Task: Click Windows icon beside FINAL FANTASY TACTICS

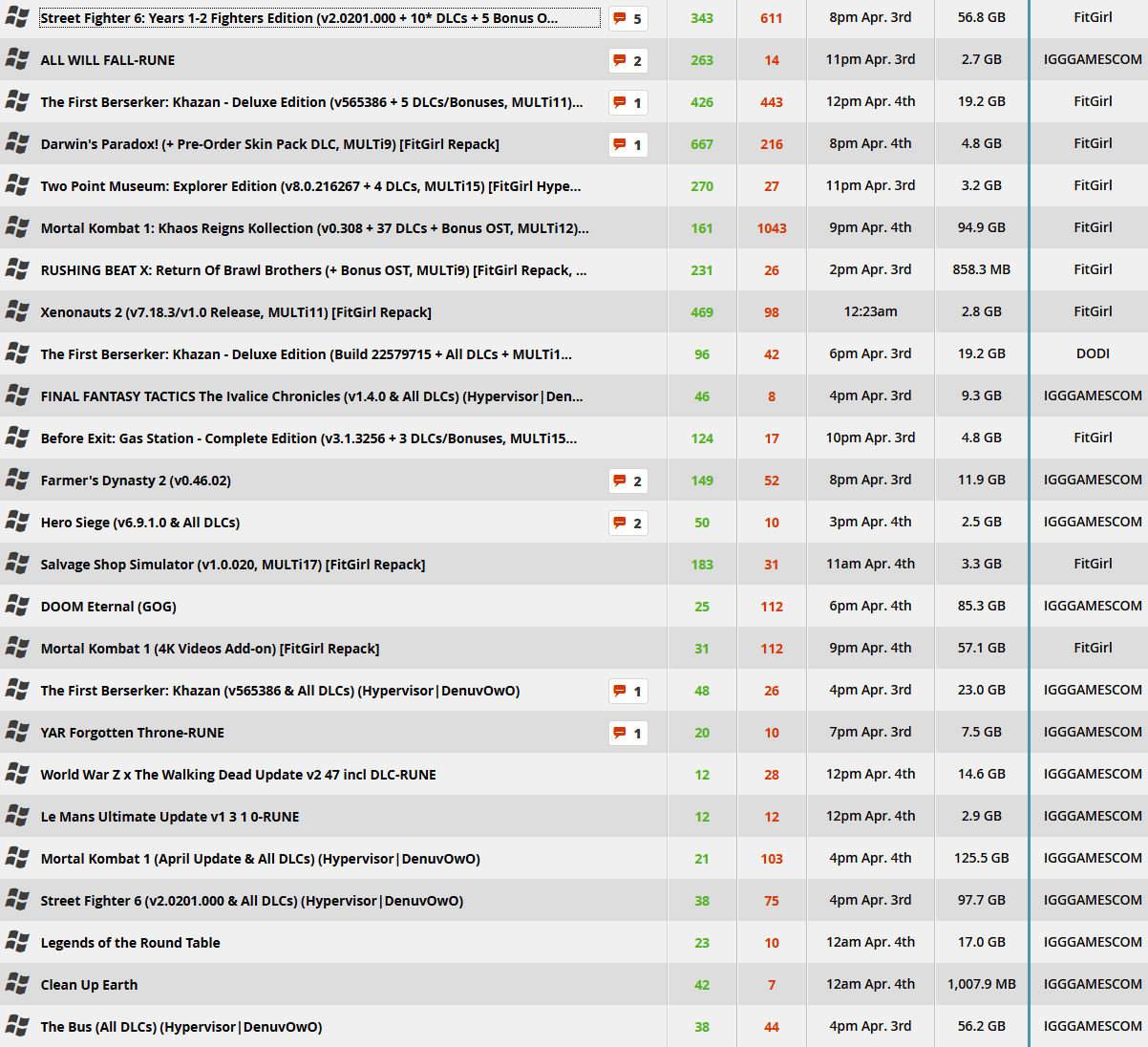Action: [x=17, y=395]
